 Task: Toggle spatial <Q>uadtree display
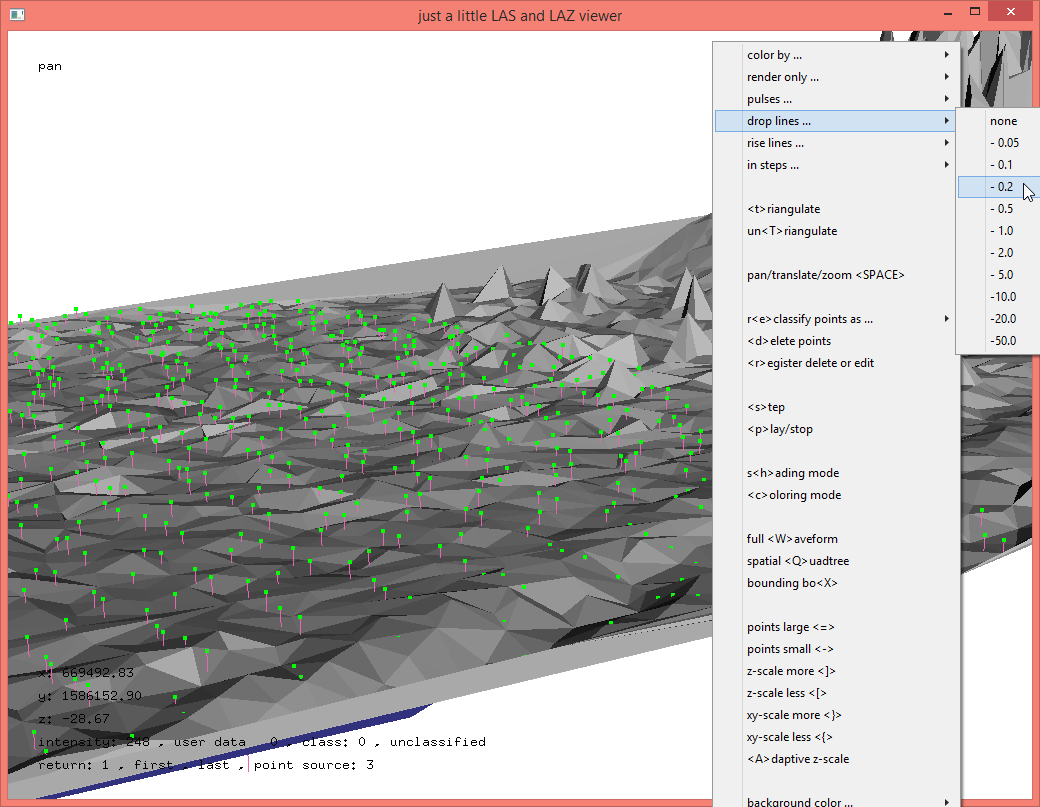coord(797,561)
